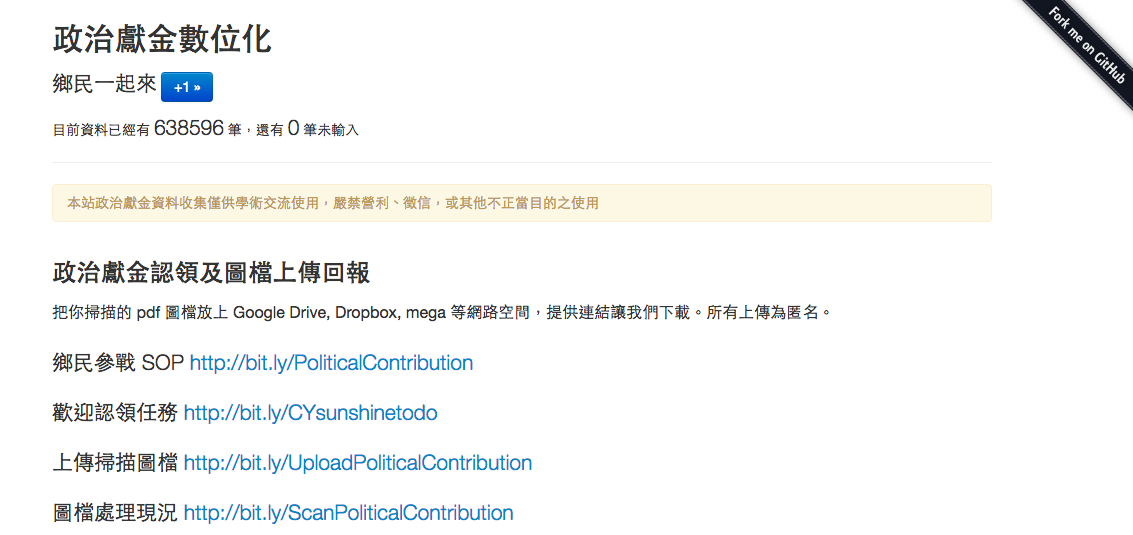Click the 筆未輸入 text
Viewport: 1133px width, 535px height.
(330, 130)
